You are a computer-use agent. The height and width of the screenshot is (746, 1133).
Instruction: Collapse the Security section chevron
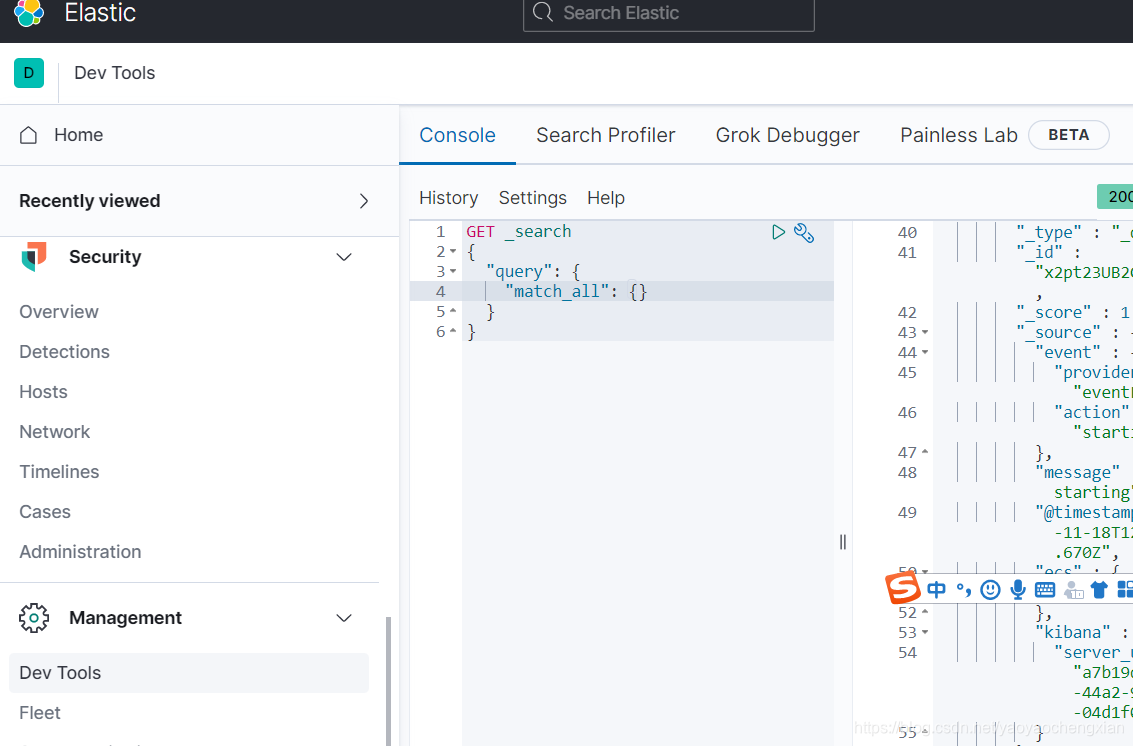(x=344, y=257)
